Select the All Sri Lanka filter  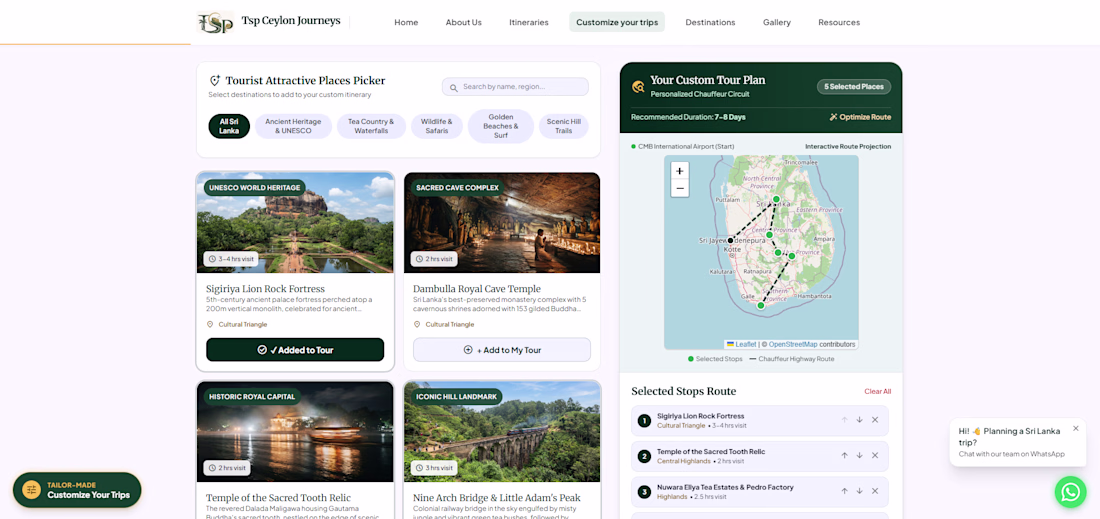point(229,126)
